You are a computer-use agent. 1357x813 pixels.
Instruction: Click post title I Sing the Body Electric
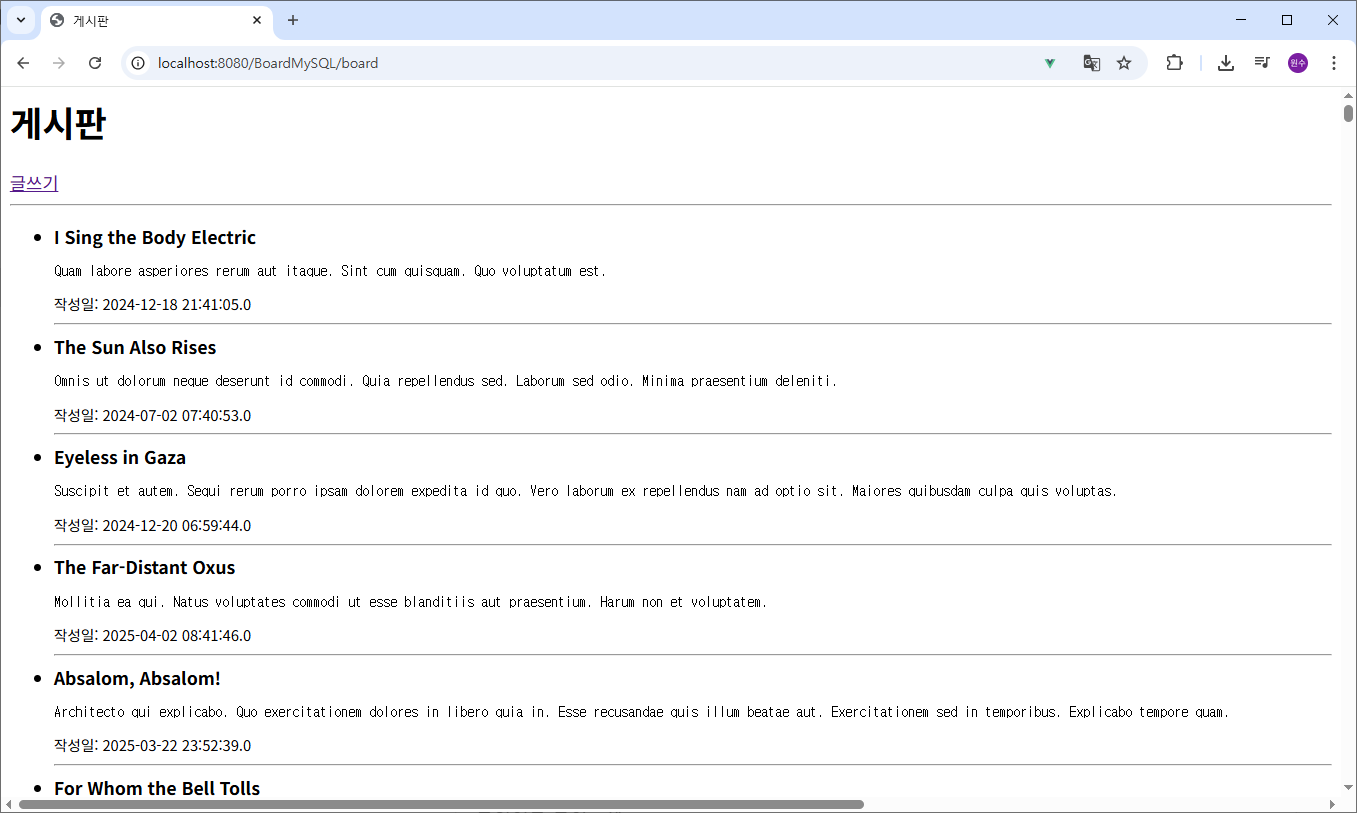pyautogui.click(x=155, y=237)
